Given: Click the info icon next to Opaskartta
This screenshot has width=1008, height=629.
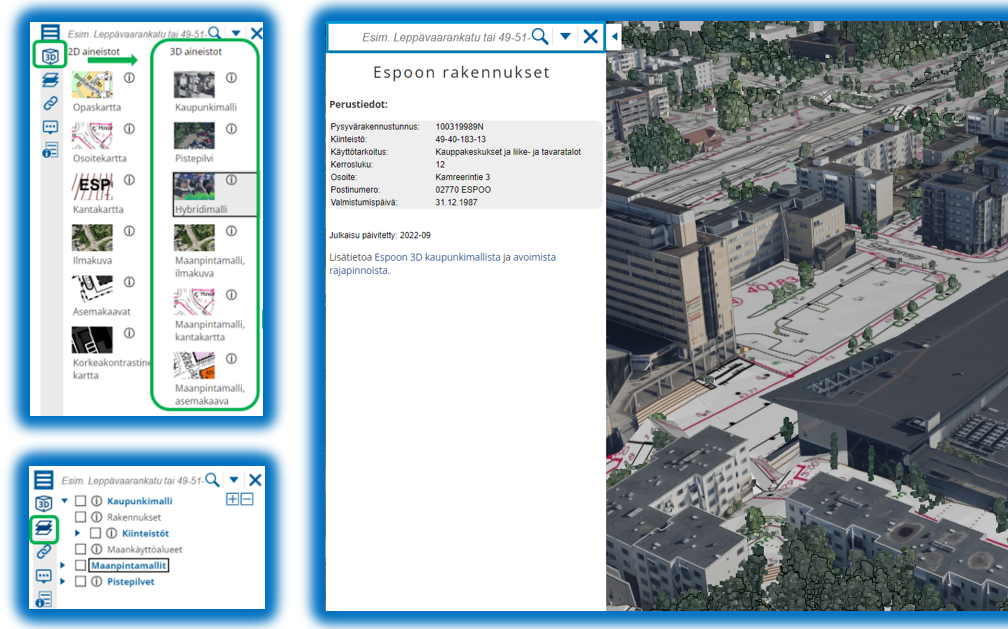Looking at the screenshot, I should (129, 78).
